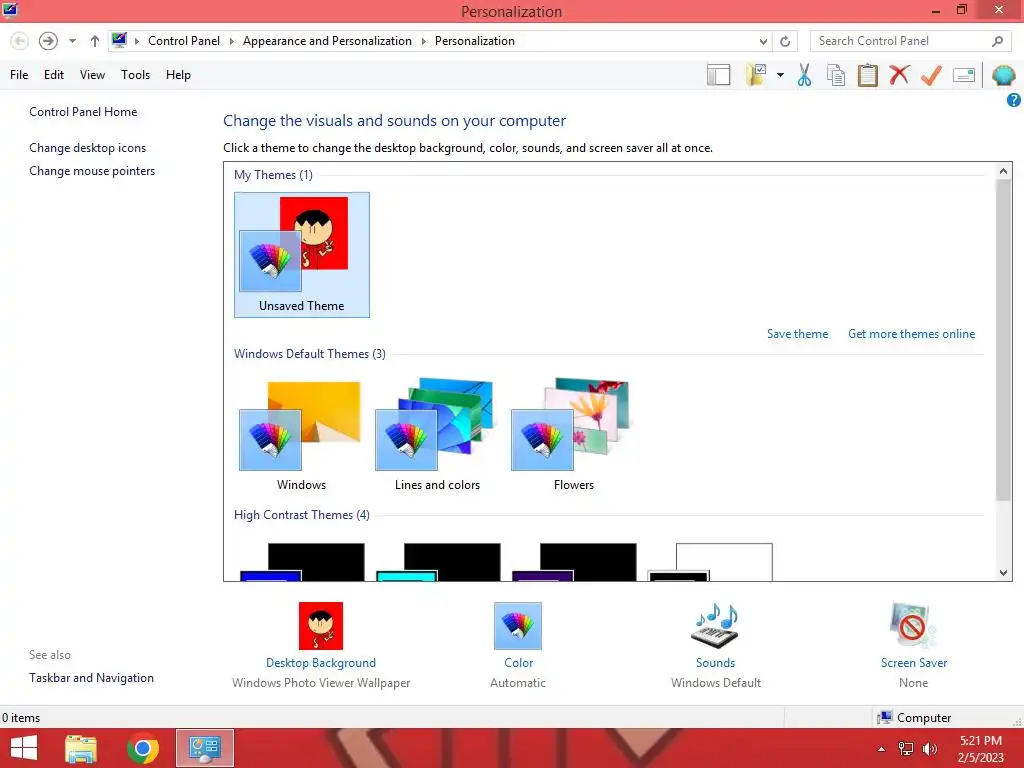The height and width of the screenshot is (768, 1024).
Task: Open Google Chrome from the taskbar
Action: pos(143,748)
